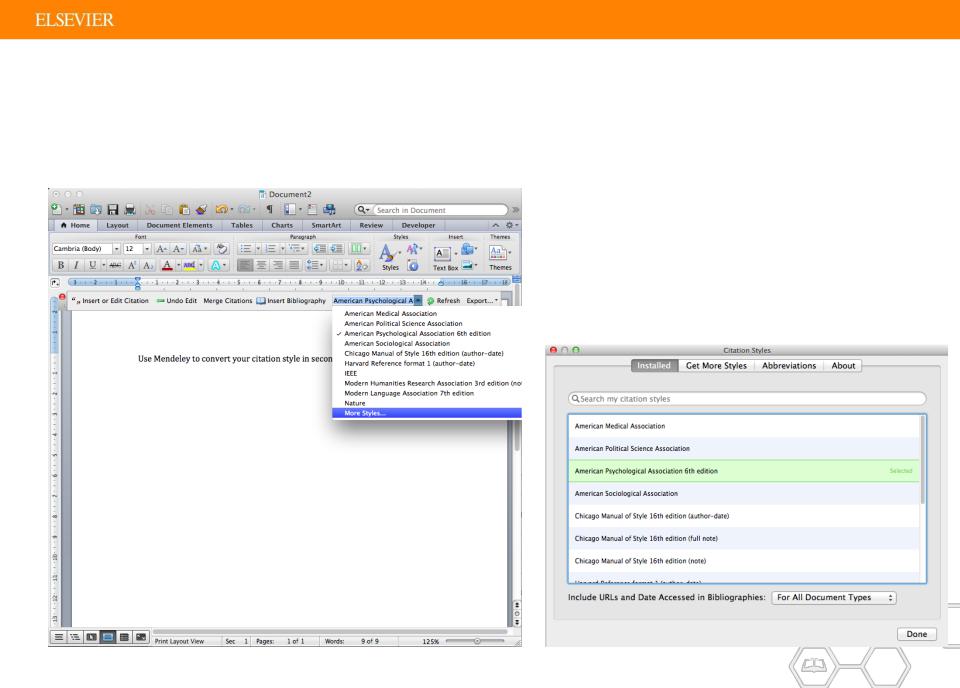Toggle justify text alignment
The image size is (960, 688).
[x=294, y=265]
